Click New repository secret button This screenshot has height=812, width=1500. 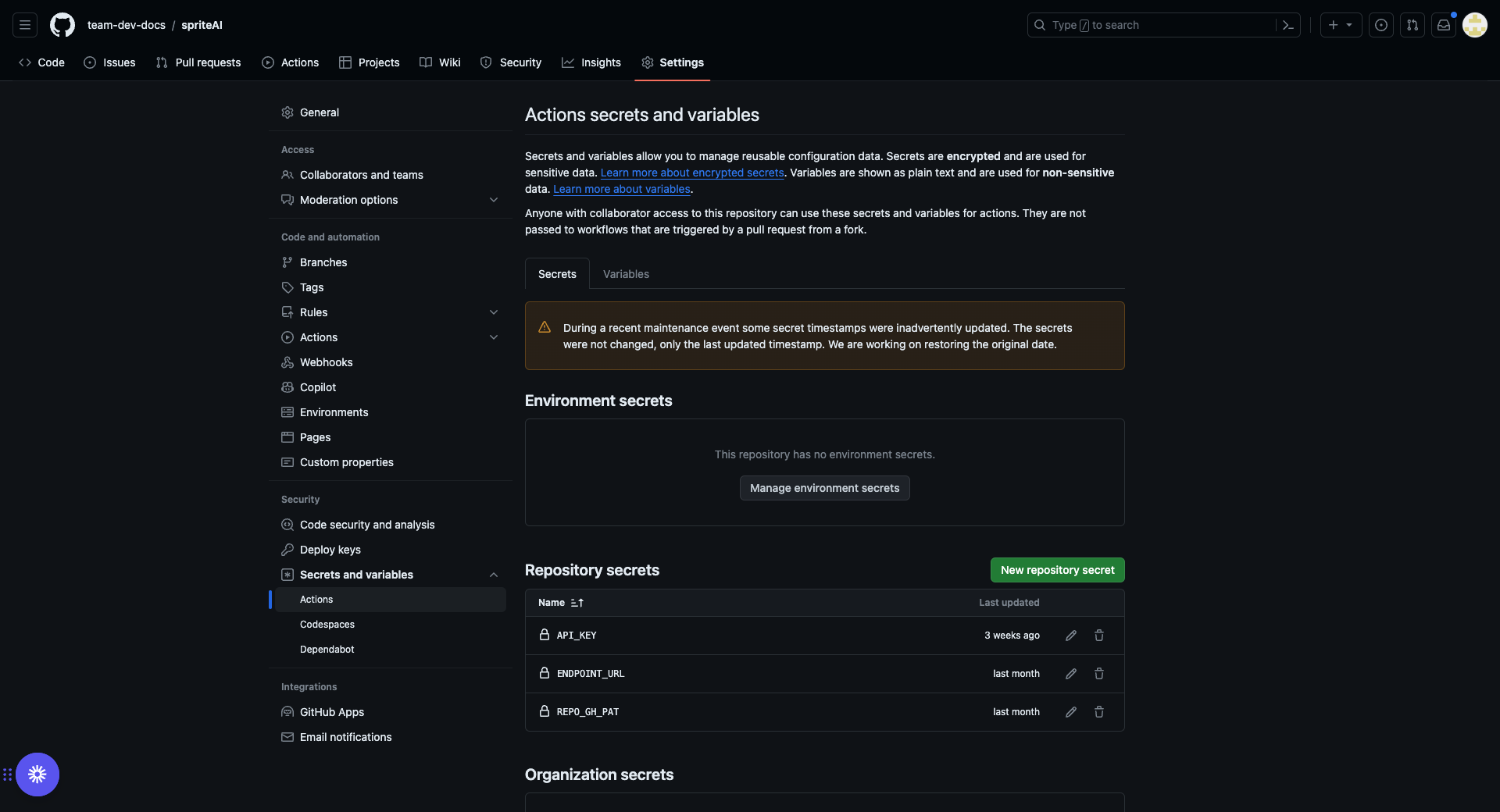1057,570
